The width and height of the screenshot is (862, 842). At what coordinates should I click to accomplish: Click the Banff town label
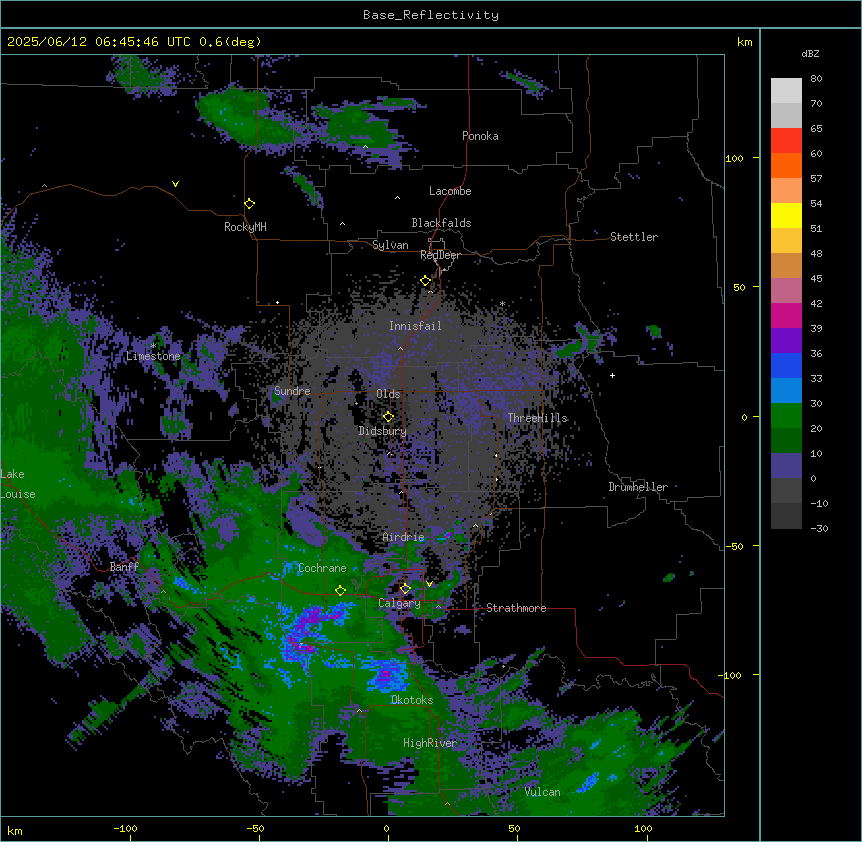point(124,567)
